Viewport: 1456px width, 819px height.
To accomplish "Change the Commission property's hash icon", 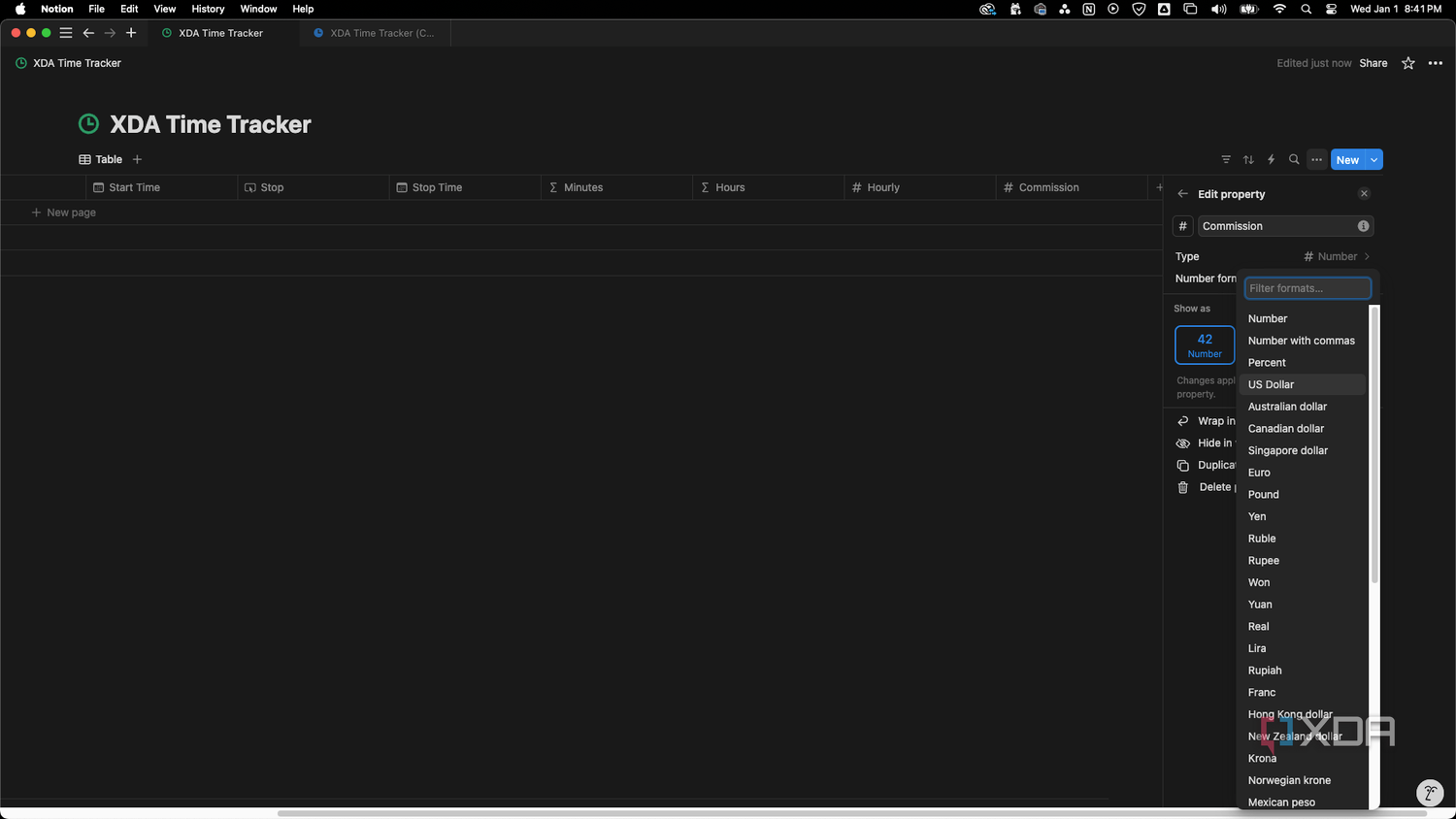I will click(x=1182, y=226).
